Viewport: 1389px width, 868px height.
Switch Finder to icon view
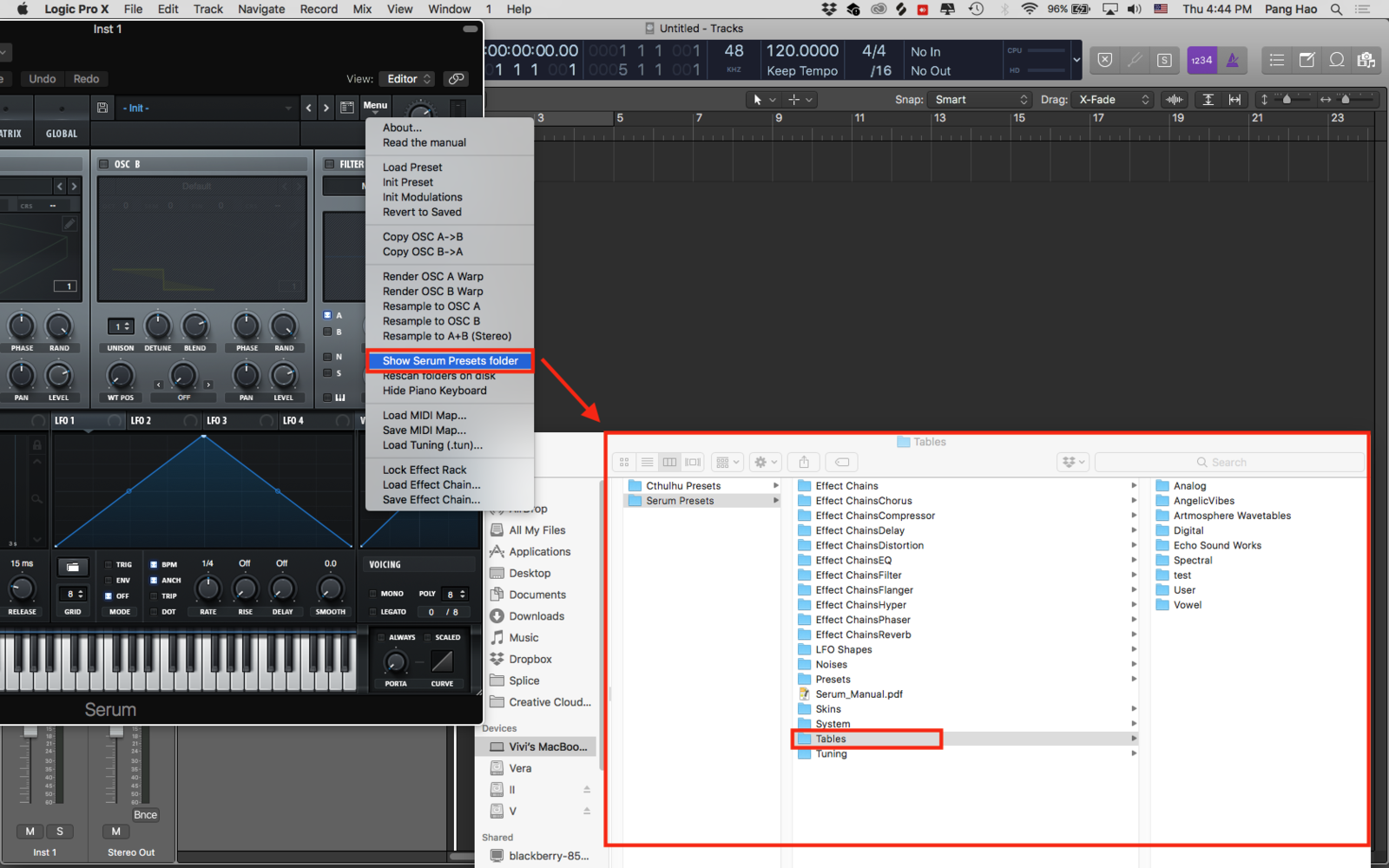623,463
